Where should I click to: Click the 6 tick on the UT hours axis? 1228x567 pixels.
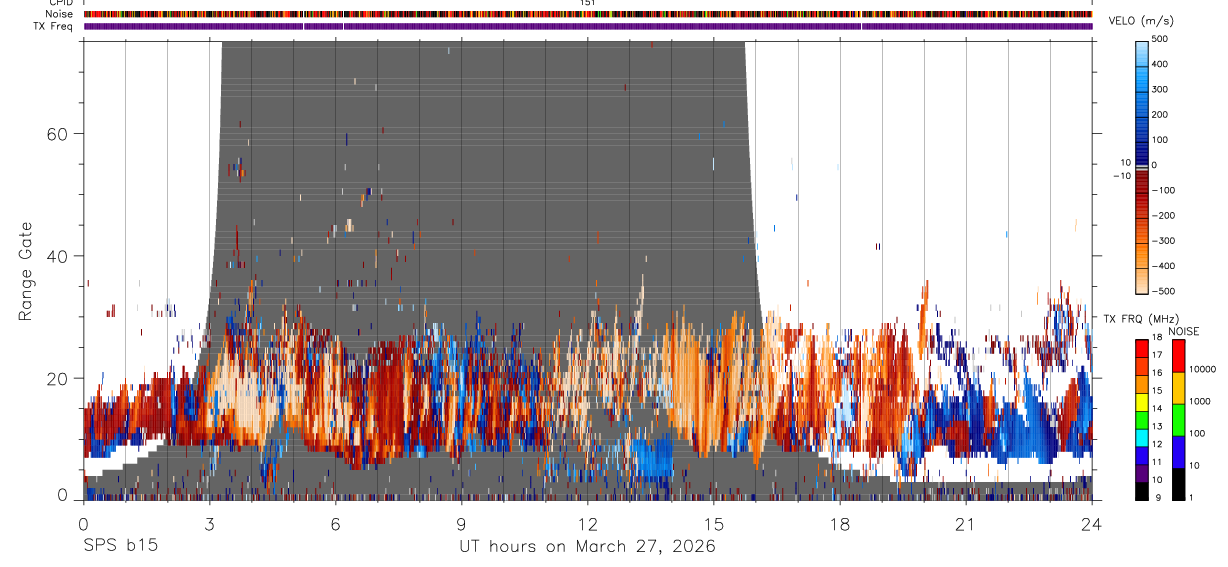(335, 523)
